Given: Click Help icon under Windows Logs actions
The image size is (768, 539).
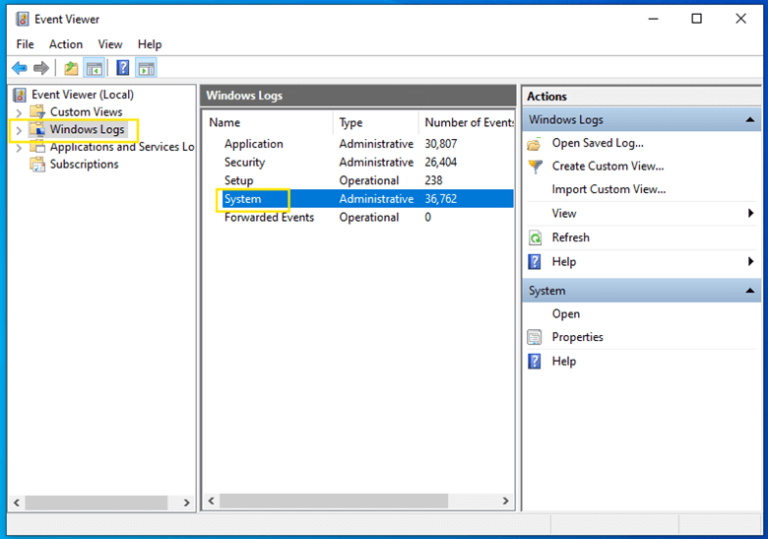Looking at the screenshot, I should [x=534, y=262].
